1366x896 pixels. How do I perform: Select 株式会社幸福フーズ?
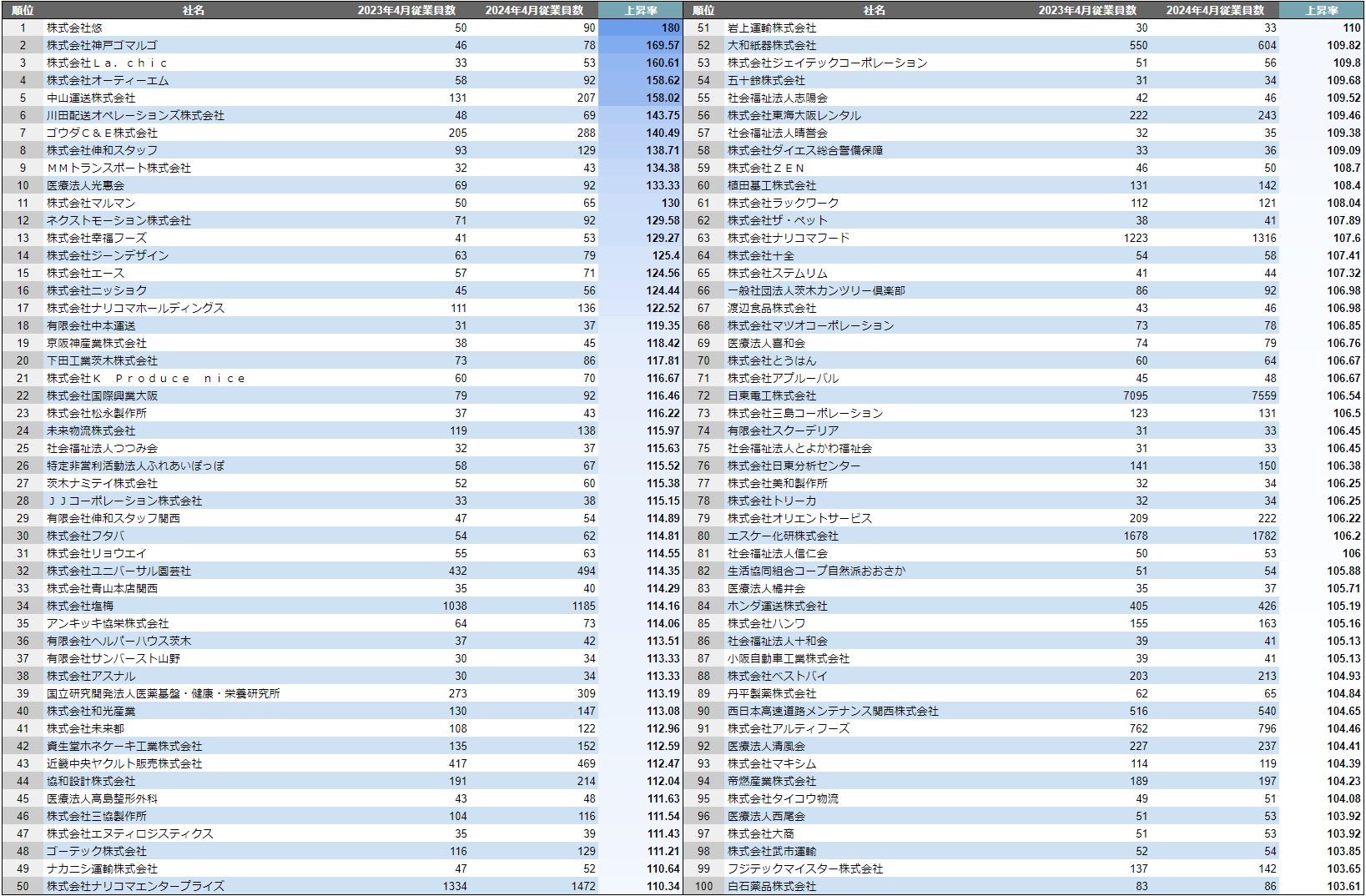[x=97, y=238]
